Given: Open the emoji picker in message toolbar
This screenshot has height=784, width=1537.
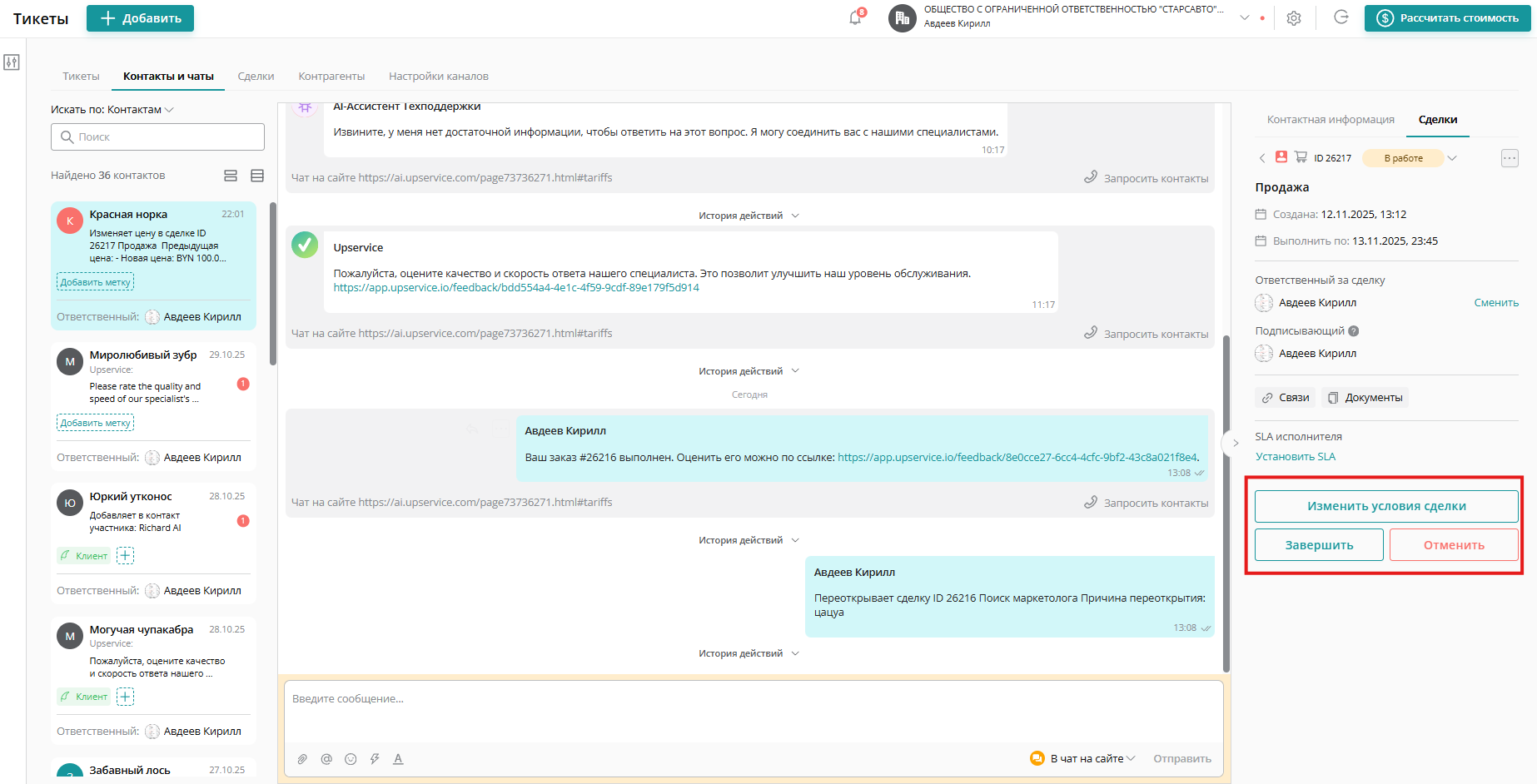Looking at the screenshot, I should point(350,758).
